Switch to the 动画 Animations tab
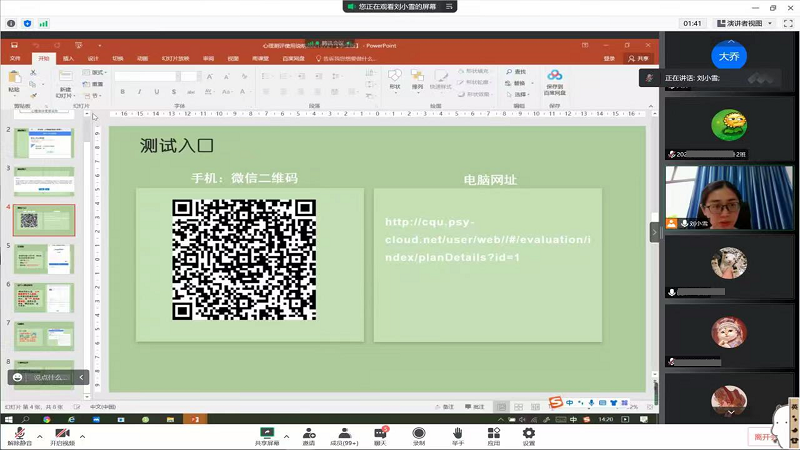800x450 pixels. pos(142,59)
